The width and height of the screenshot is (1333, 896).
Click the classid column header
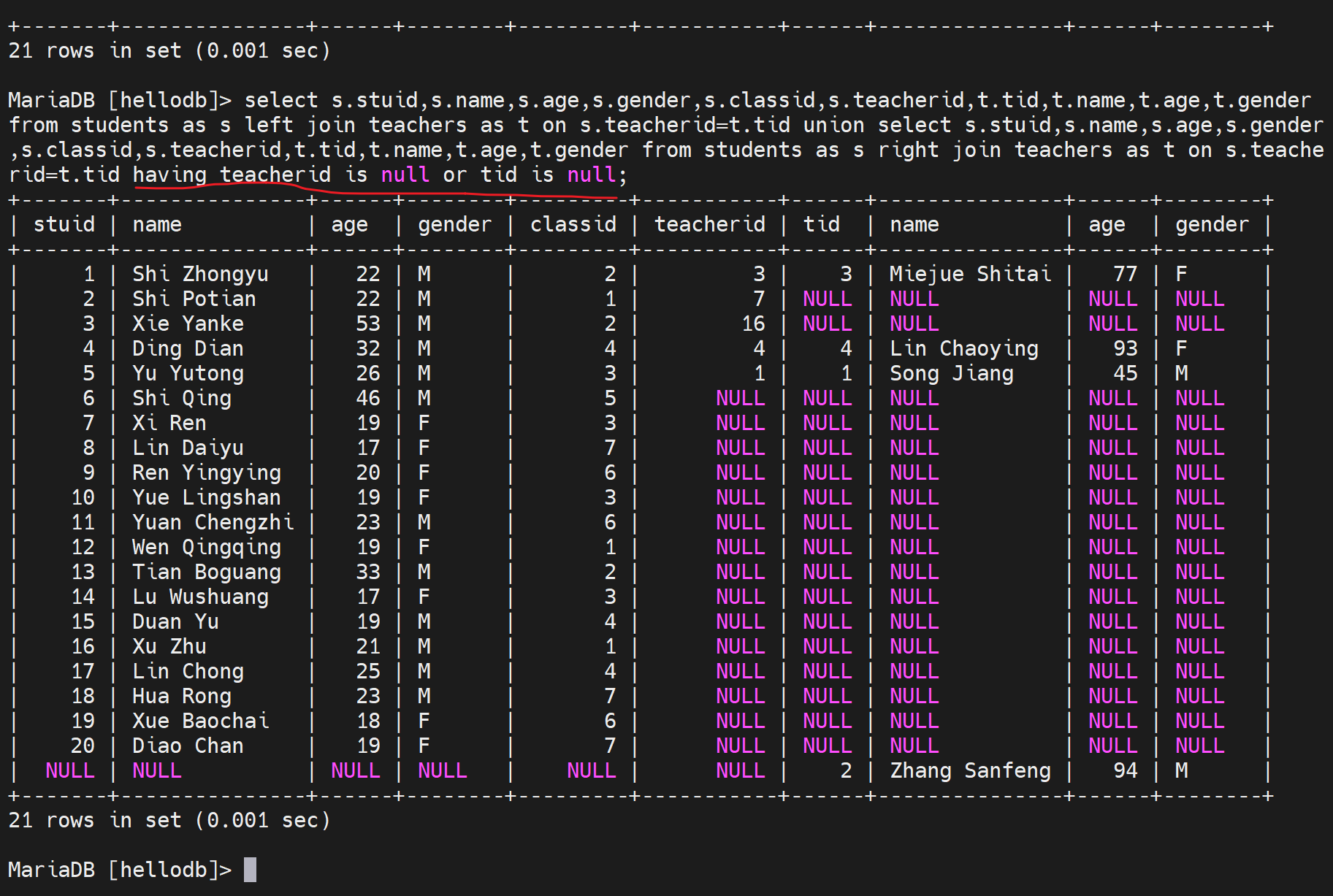click(x=573, y=224)
